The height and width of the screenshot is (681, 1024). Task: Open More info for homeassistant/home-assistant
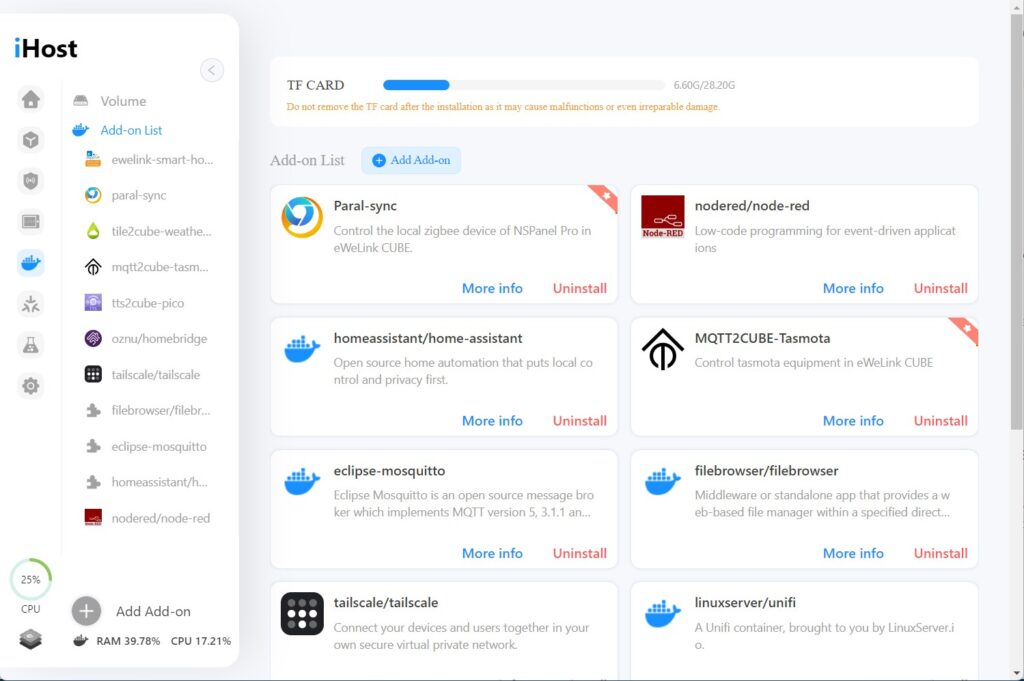click(x=492, y=421)
